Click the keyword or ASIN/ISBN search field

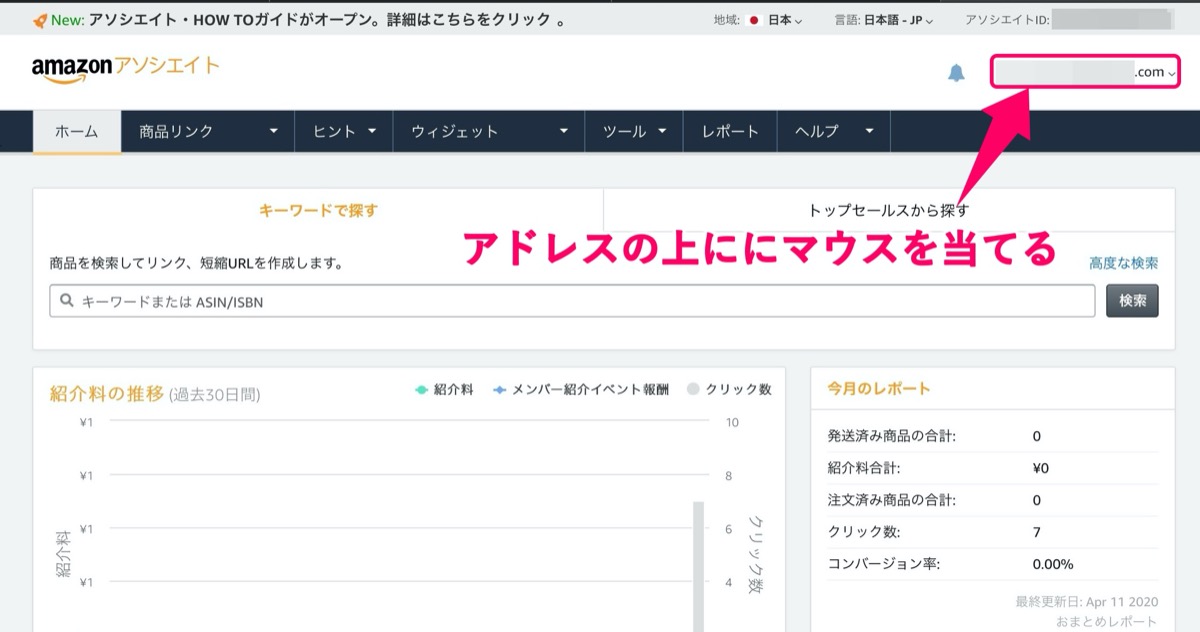572,300
